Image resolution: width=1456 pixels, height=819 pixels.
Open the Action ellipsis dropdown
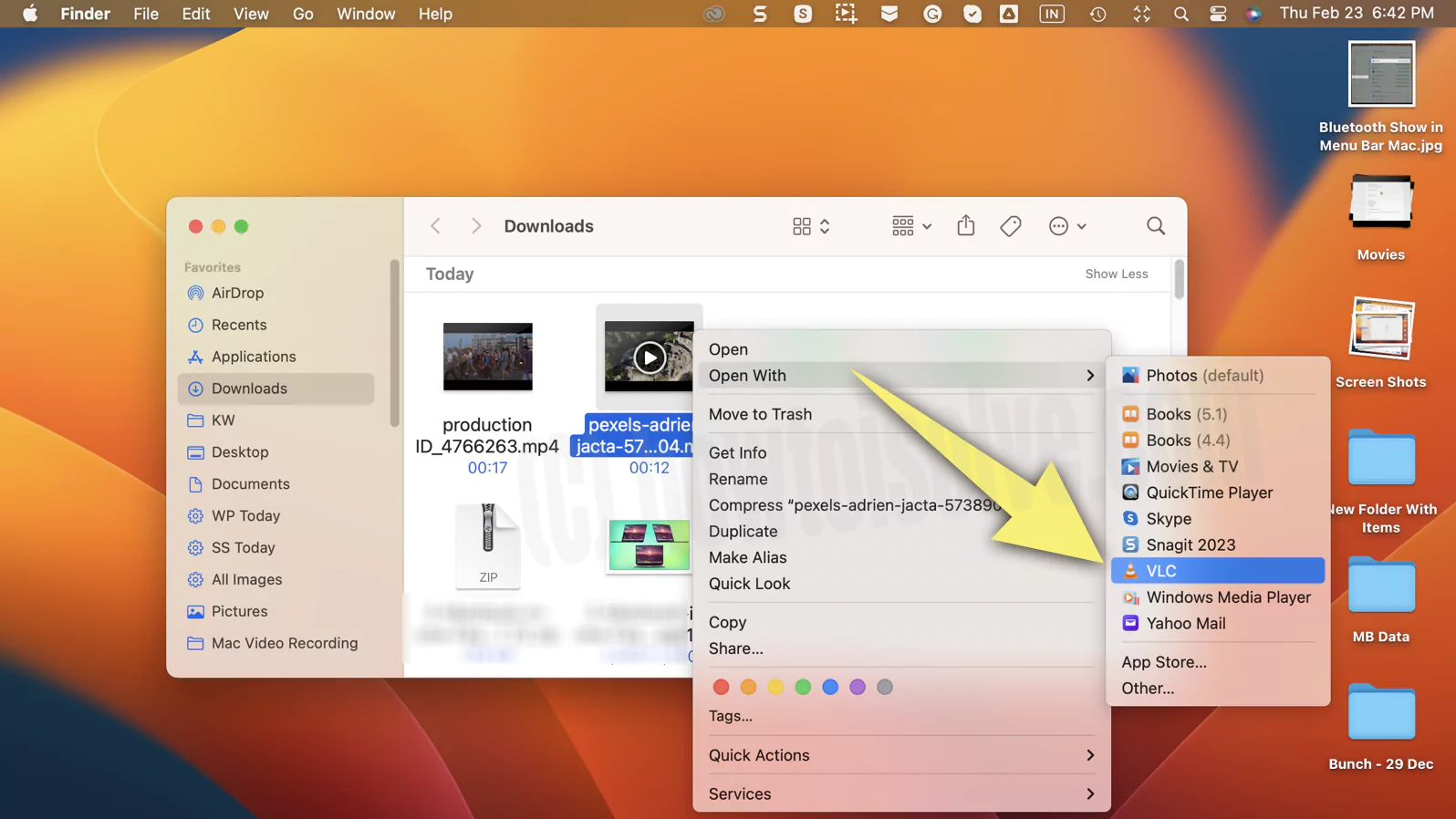(1067, 226)
